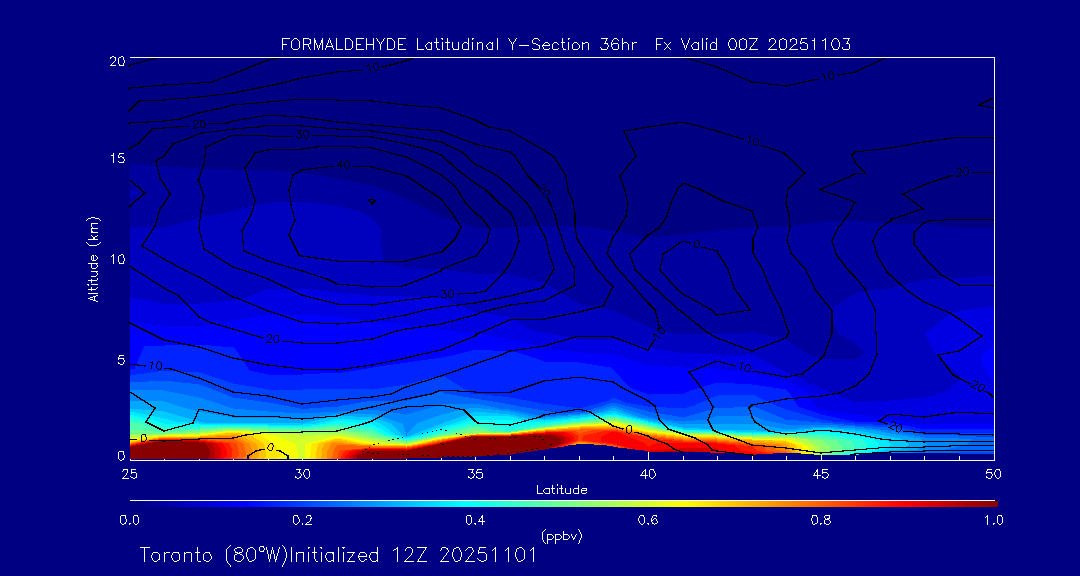
Task: Click the FORMALDEHYDE plot title text
Action: (x=565, y=44)
